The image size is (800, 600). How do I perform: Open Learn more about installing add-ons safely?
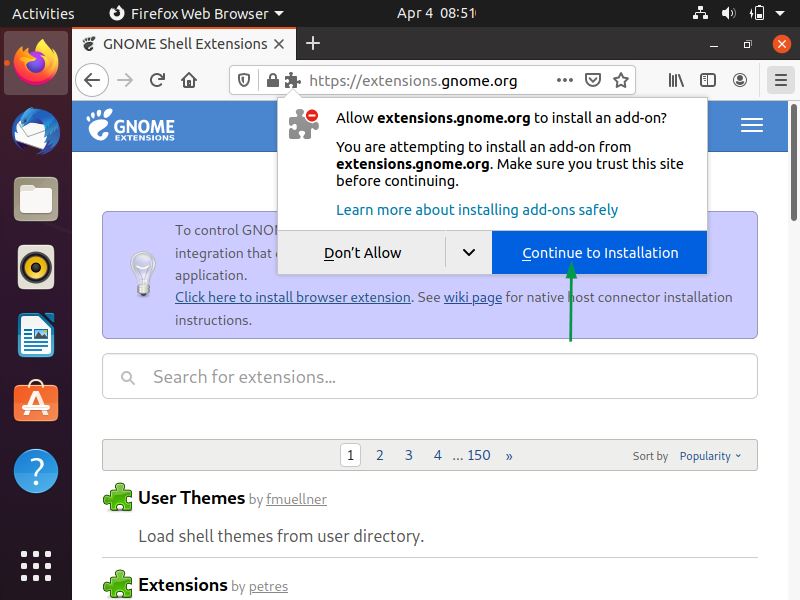pos(477,210)
